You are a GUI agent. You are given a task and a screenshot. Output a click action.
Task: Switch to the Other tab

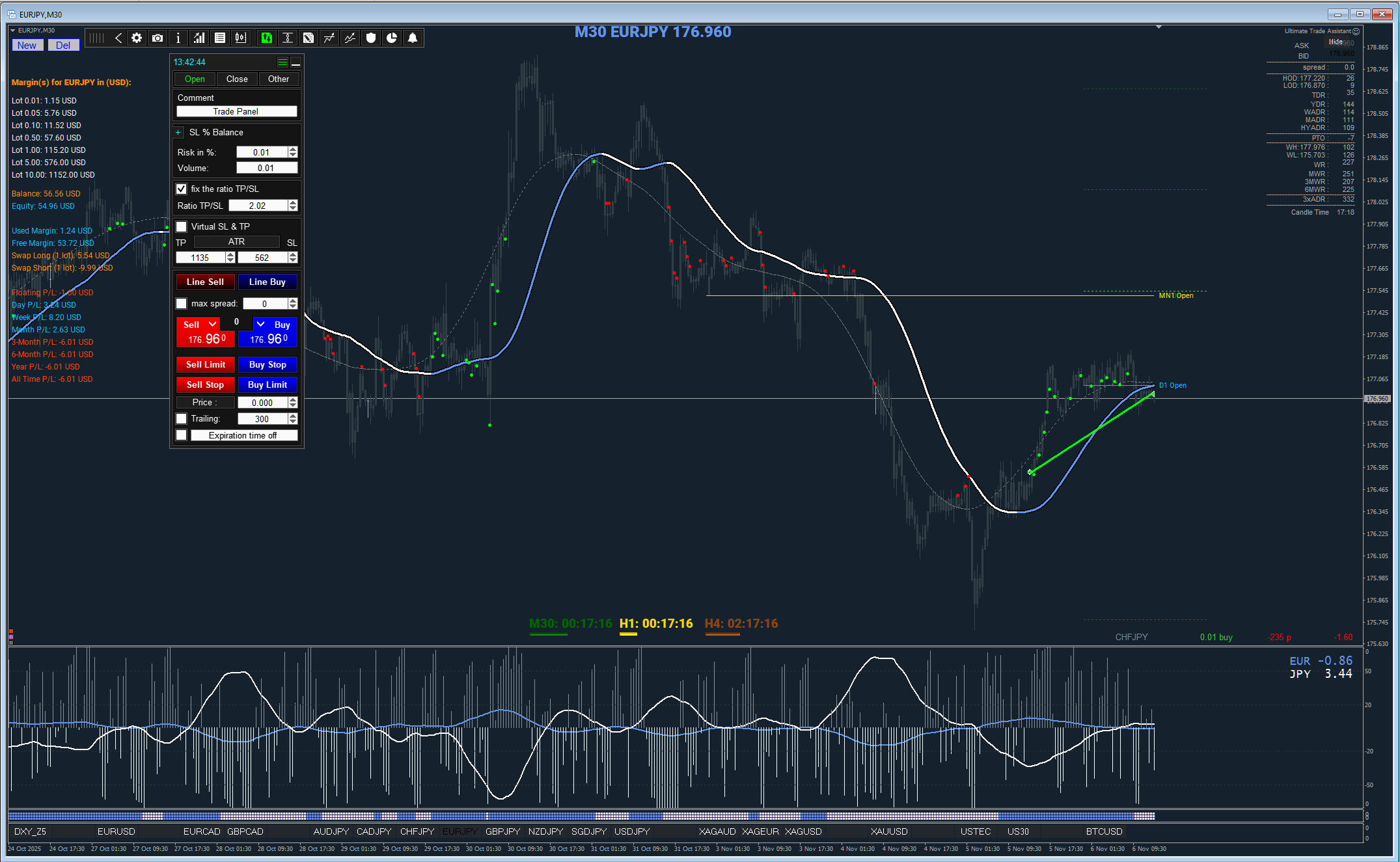279,79
